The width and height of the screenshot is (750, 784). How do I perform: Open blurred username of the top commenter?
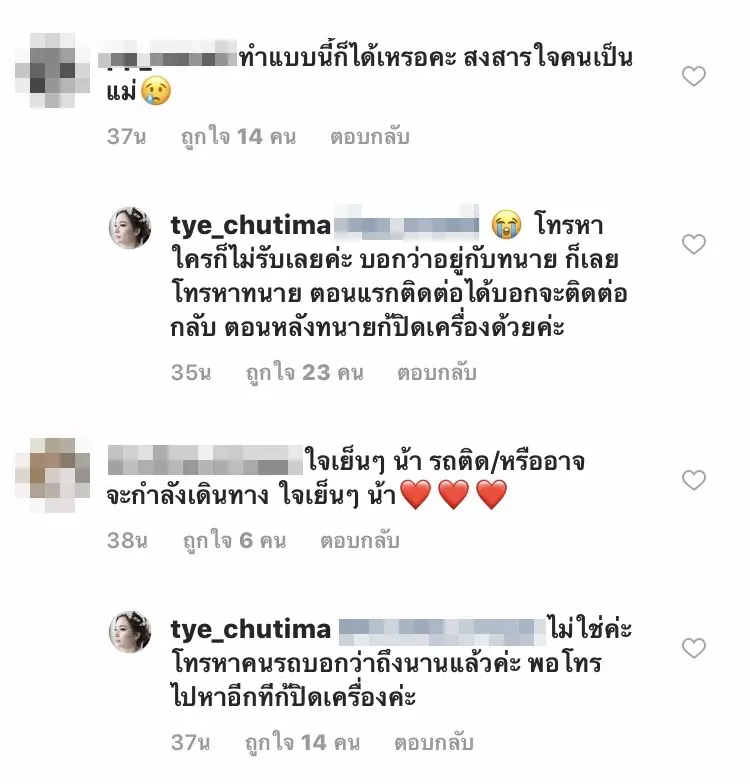(x=168, y=58)
